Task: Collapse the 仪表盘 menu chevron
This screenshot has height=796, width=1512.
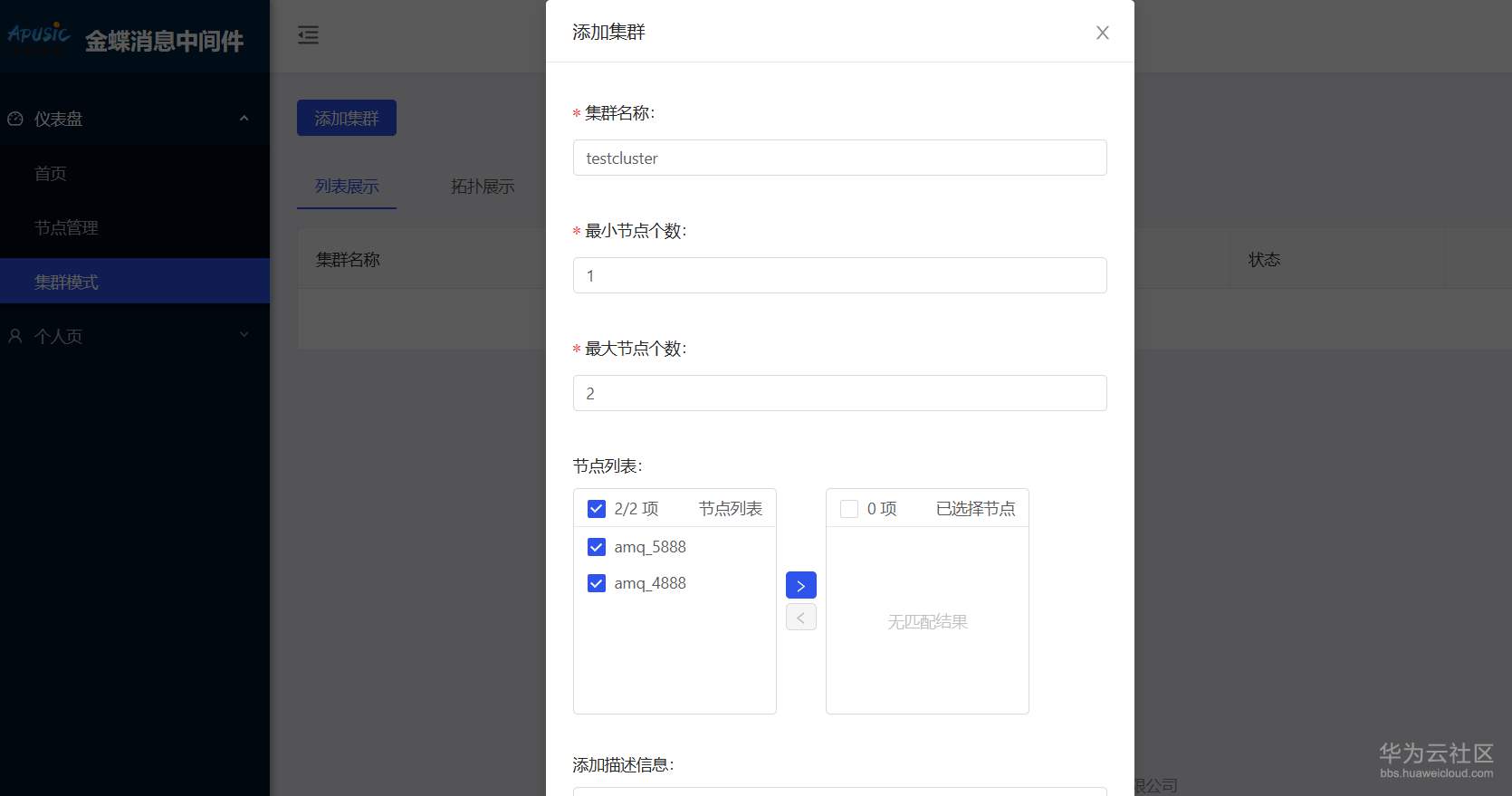Action: tap(244, 119)
